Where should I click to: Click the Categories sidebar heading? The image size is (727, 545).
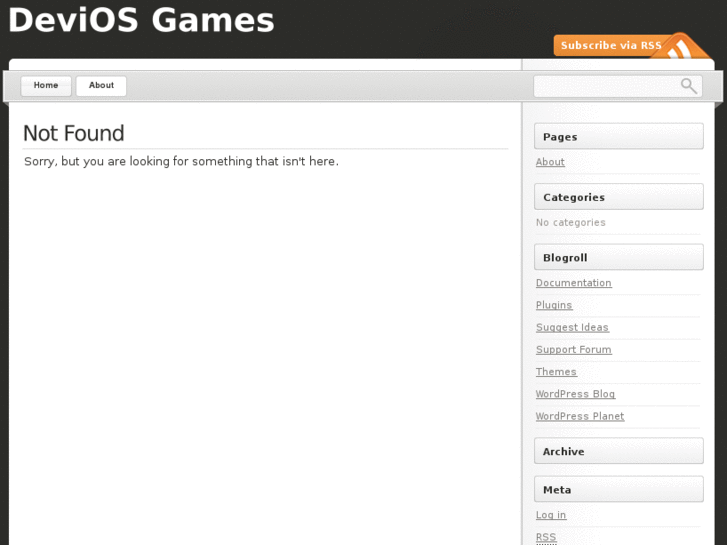pos(619,197)
